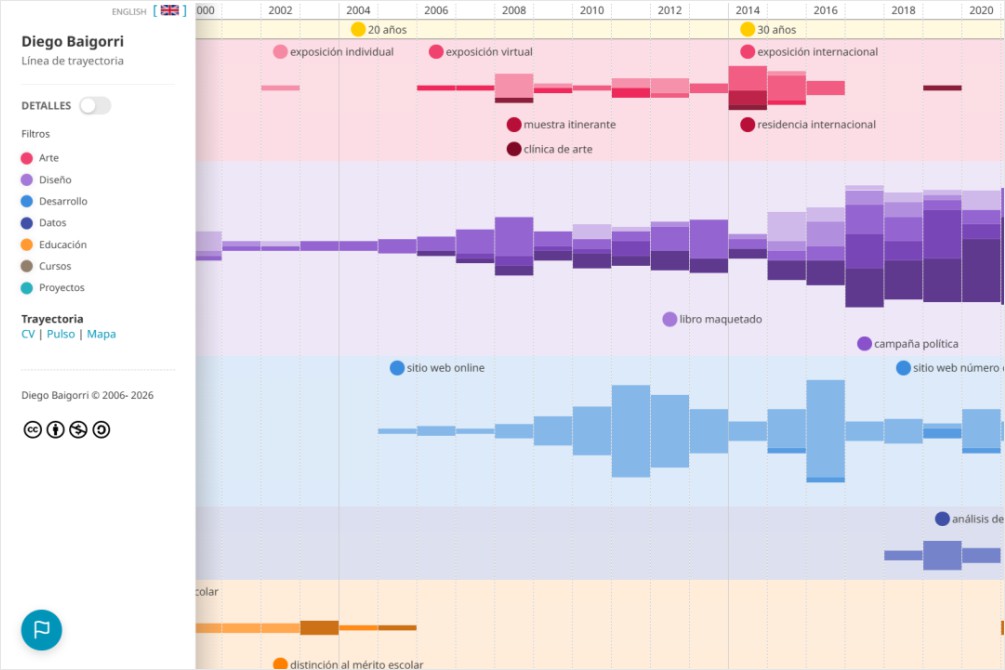
Task: Select the '30 años' milestone marker
Action: 747,29
